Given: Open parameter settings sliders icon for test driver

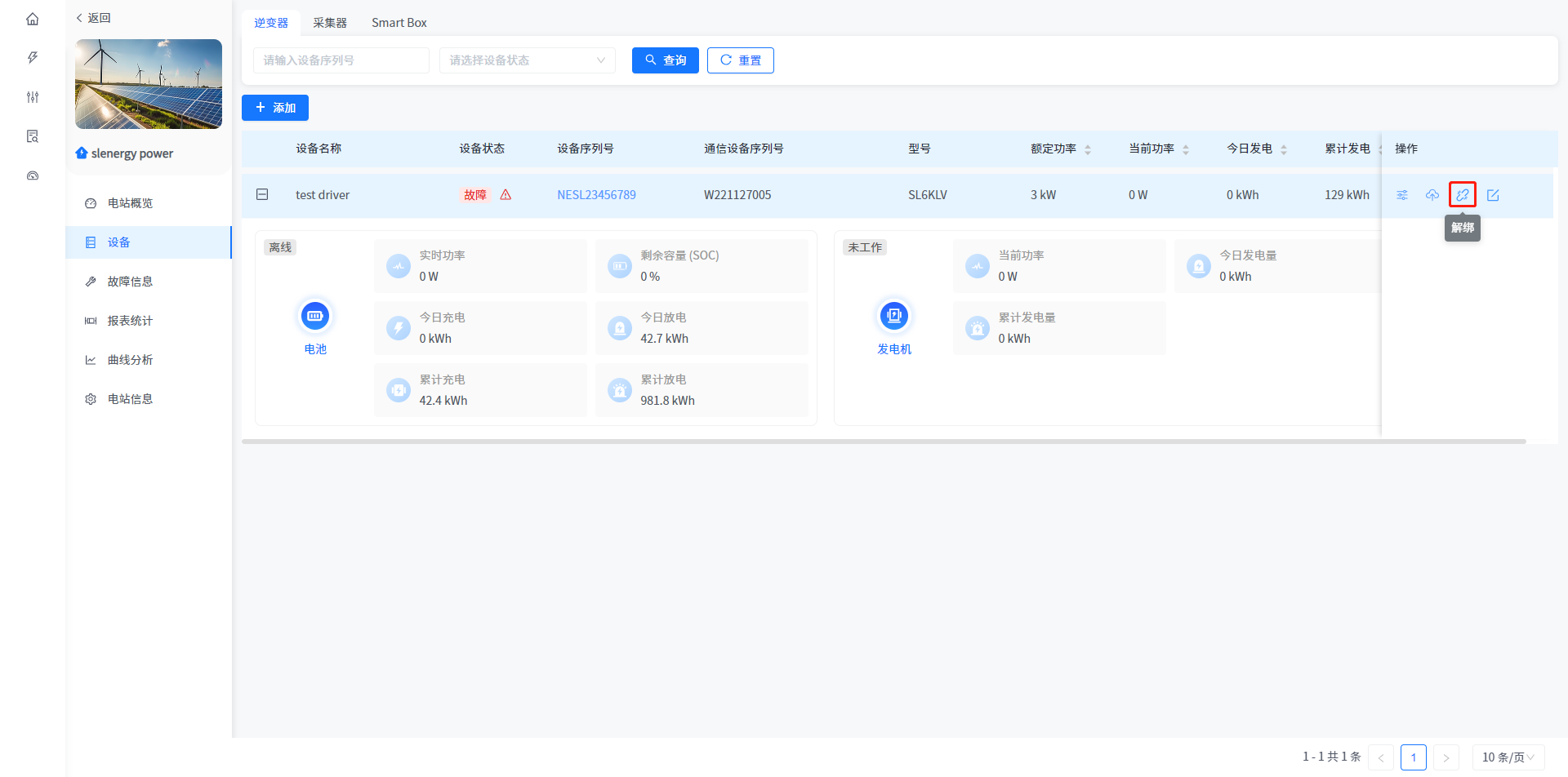Looking at the screenshot, I should [x=1402, y=195].
